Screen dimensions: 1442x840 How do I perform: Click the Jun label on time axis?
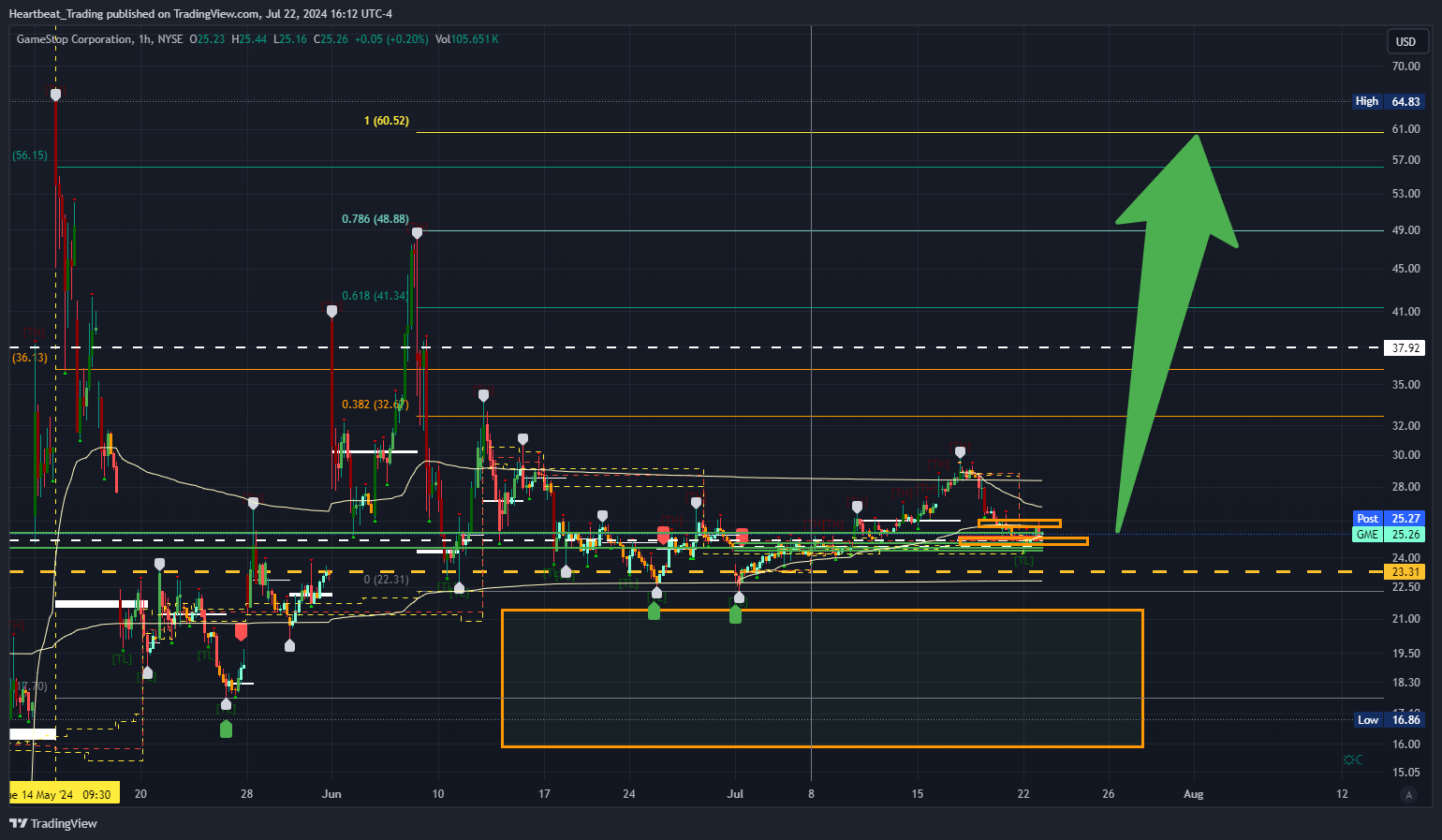[x=331, y=794]
